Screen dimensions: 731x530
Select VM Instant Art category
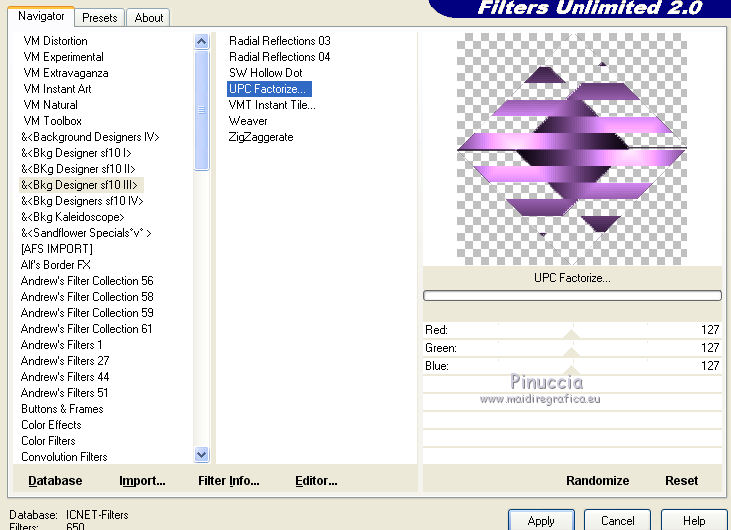[x=57, y=89]
